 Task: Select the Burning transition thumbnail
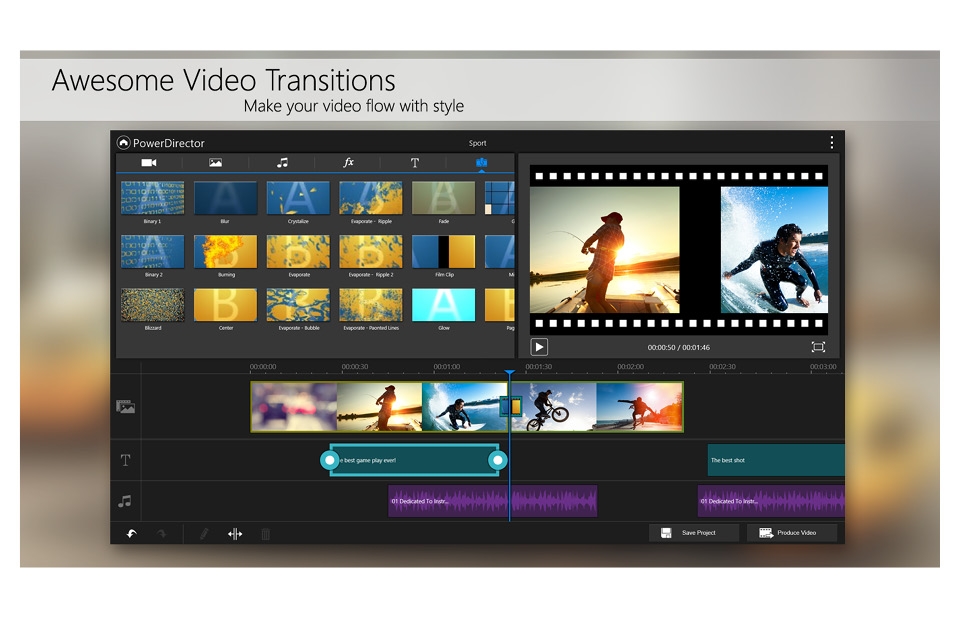coord(225,252)
